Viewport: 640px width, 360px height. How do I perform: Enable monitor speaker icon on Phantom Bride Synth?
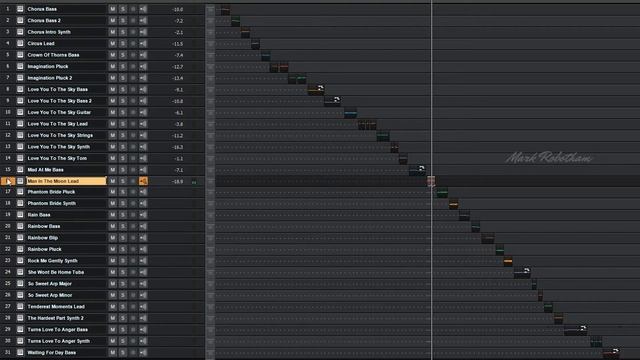[143, 203]
